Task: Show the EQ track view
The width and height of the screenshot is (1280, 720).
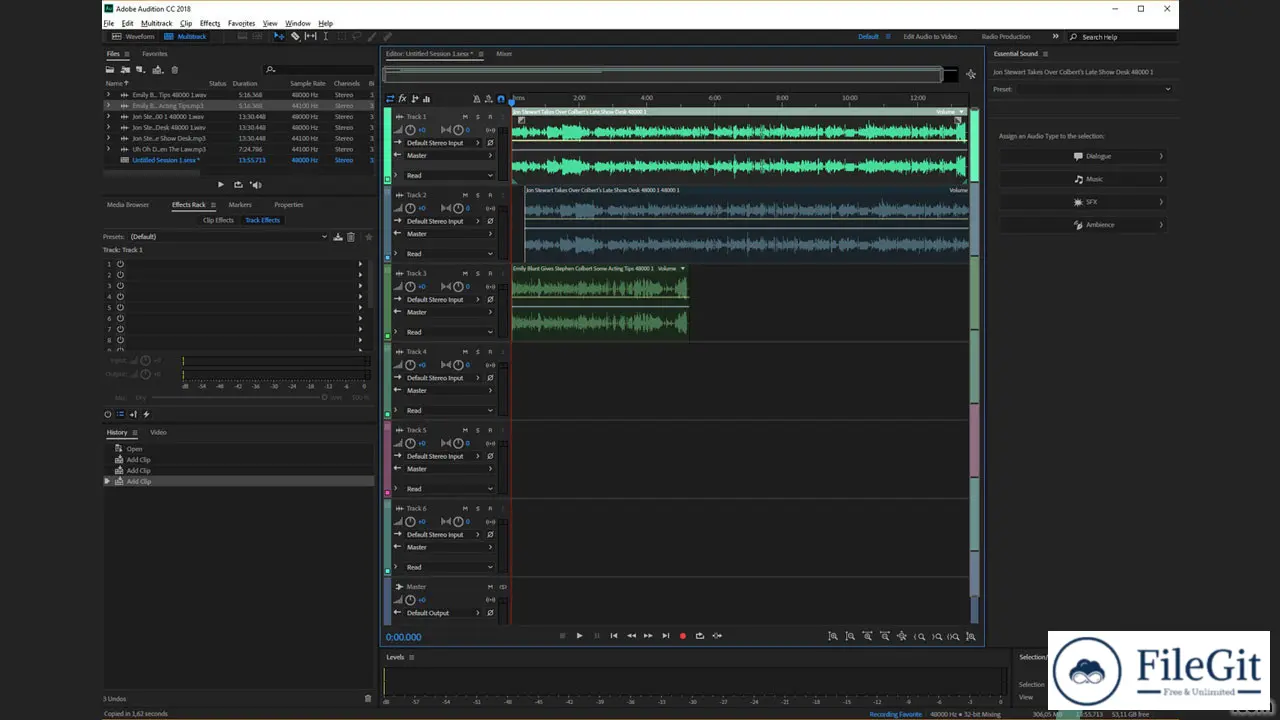Action: click(x=426, y=99)
